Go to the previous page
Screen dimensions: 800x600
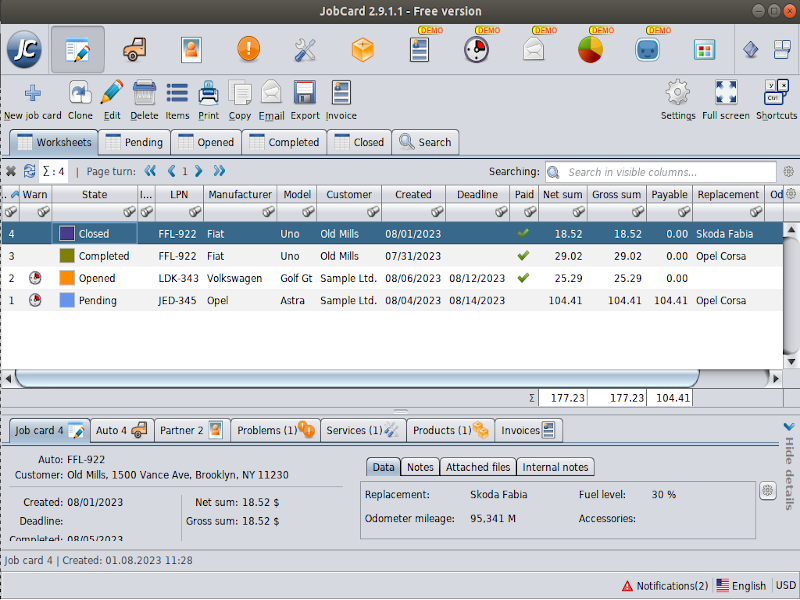coord(171,171)
